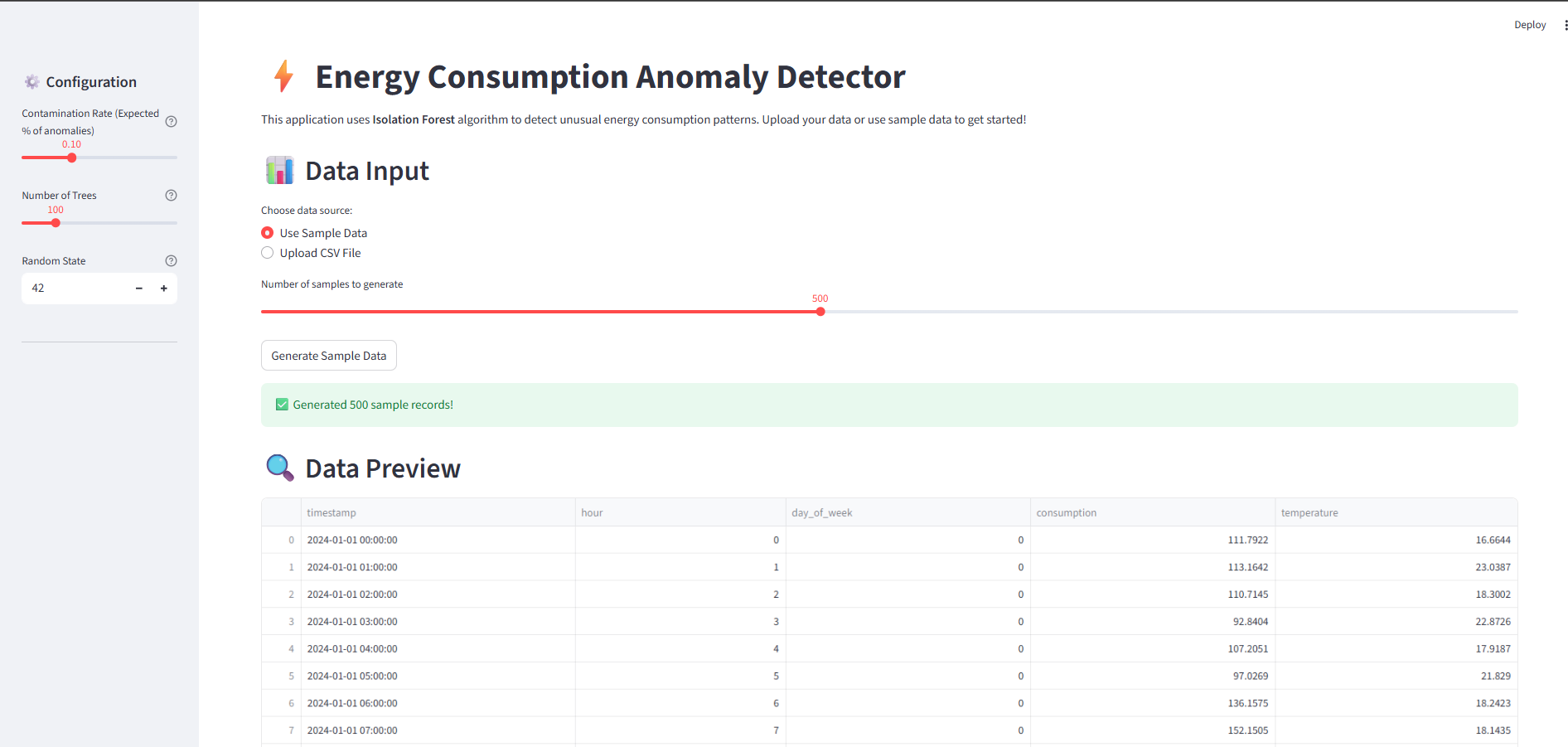
Task: Select the Upload CSV File option
Action: coord(268,253)
